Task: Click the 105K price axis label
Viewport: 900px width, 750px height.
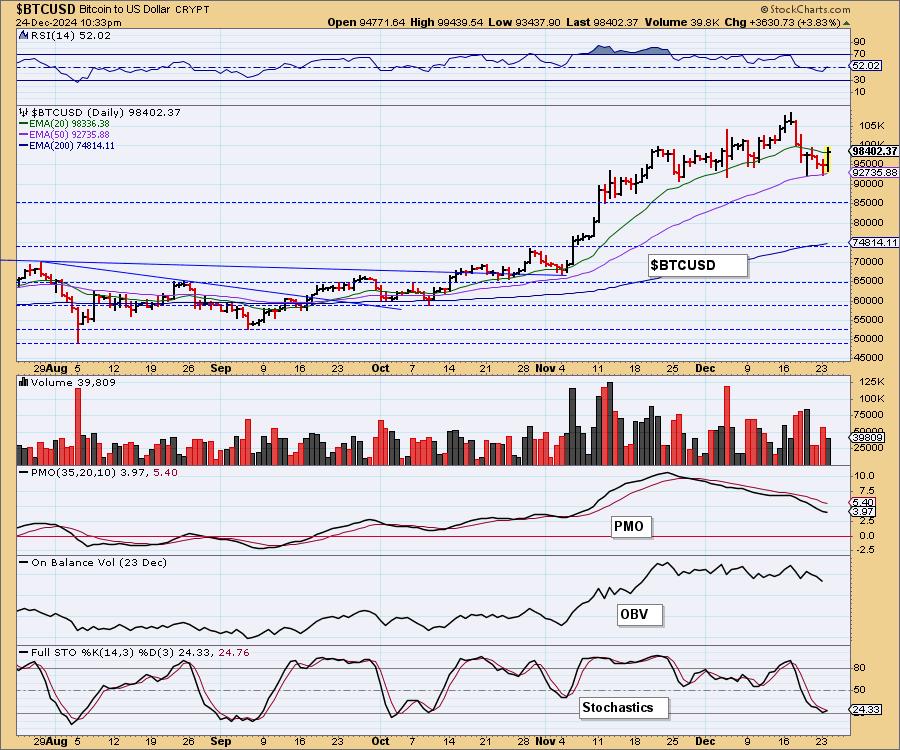Action: pyautogui.click(x=871, y=125)
